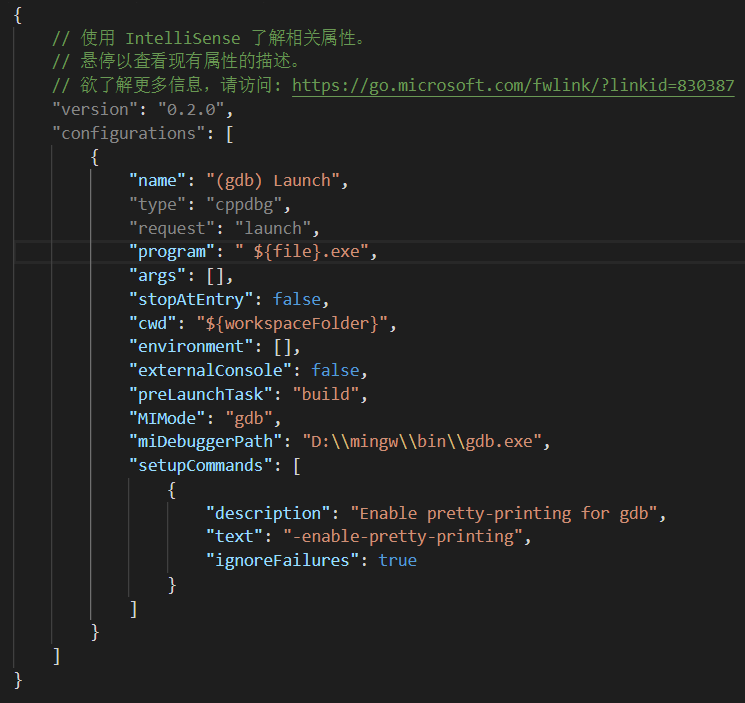Viewport: 745px width, 703px height.
Task: Click the "setupCommands" key
Action: pos(201,466)
